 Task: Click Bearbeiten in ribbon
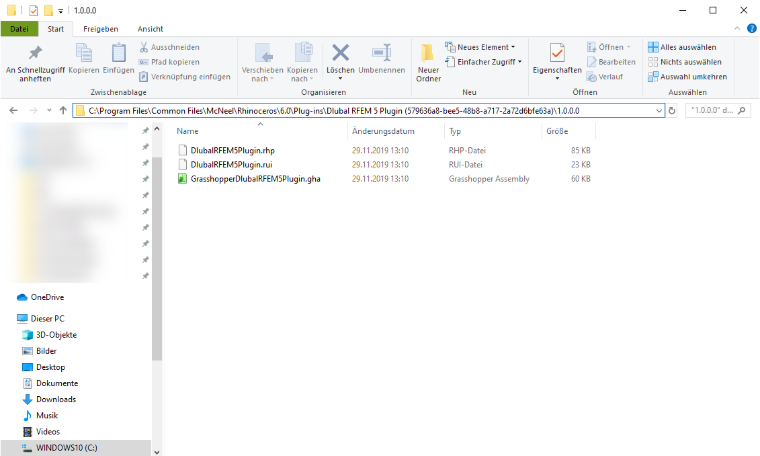611,62
